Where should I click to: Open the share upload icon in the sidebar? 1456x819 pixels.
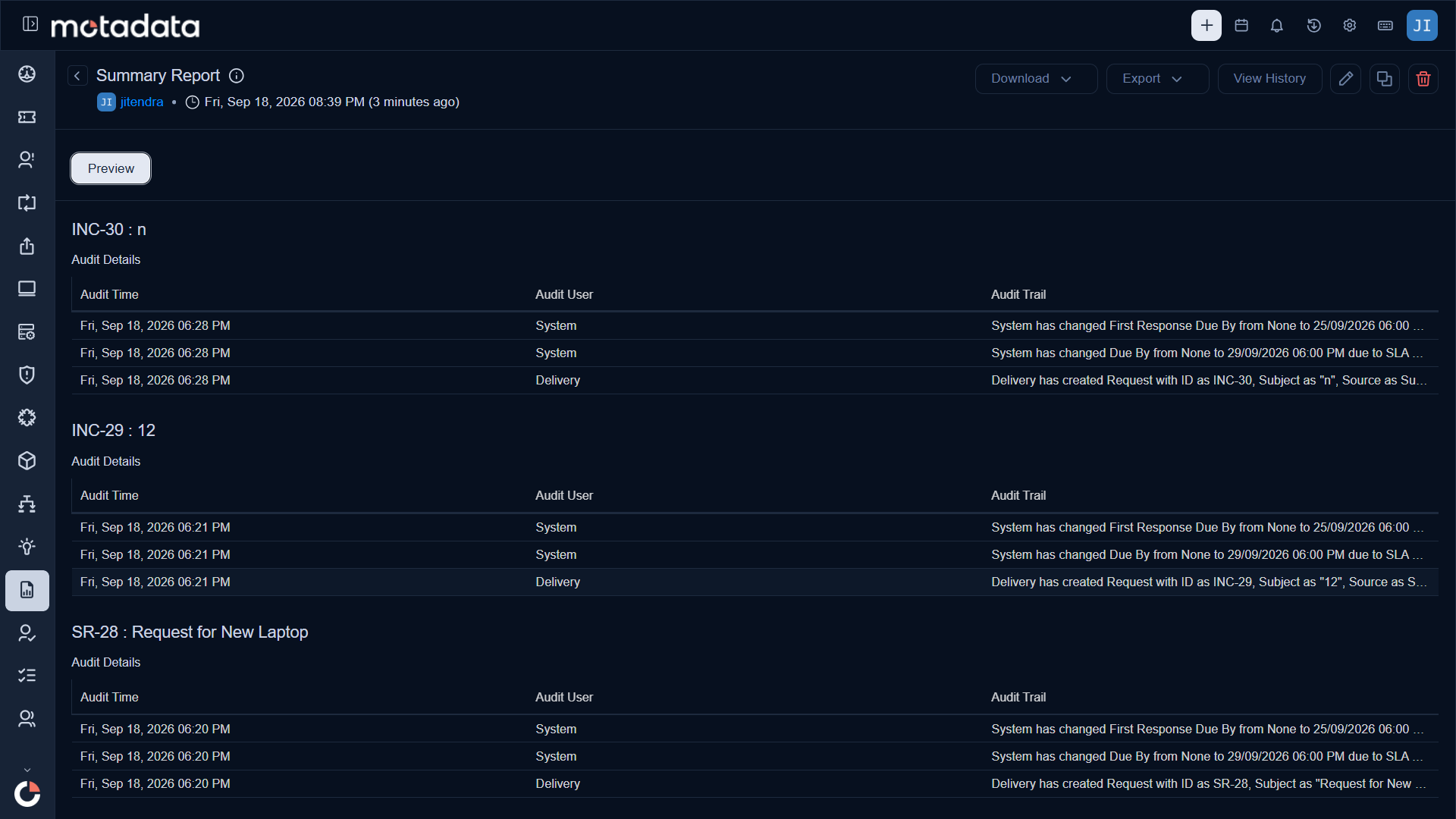point(27,246)
